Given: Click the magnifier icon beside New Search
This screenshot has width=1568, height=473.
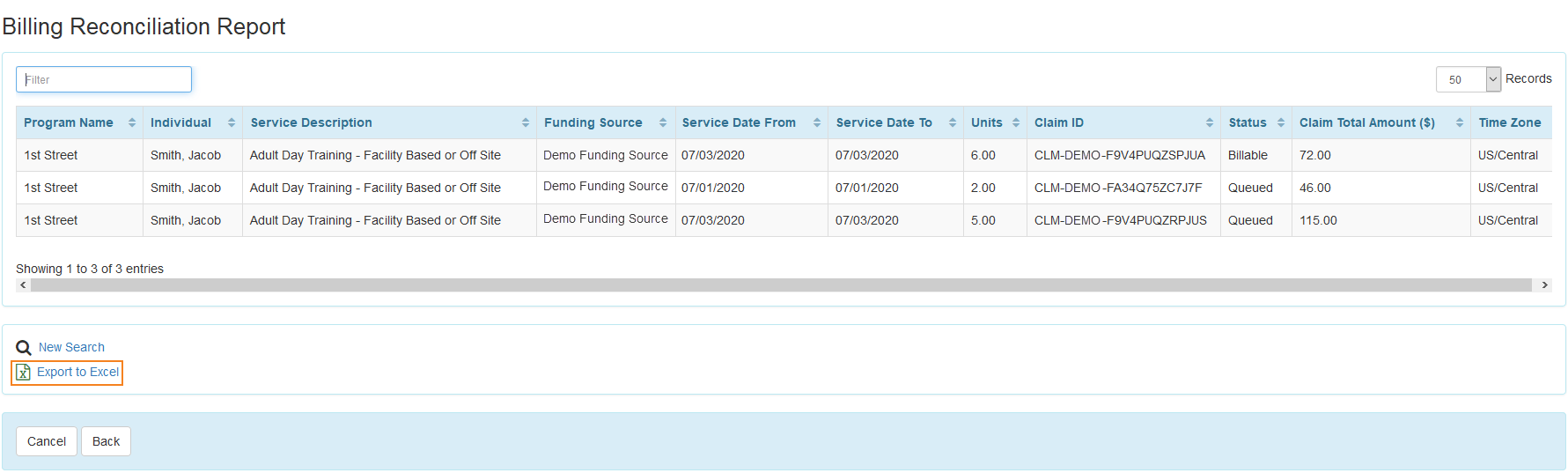Looking at the screenshot, I should pos(24,348).
